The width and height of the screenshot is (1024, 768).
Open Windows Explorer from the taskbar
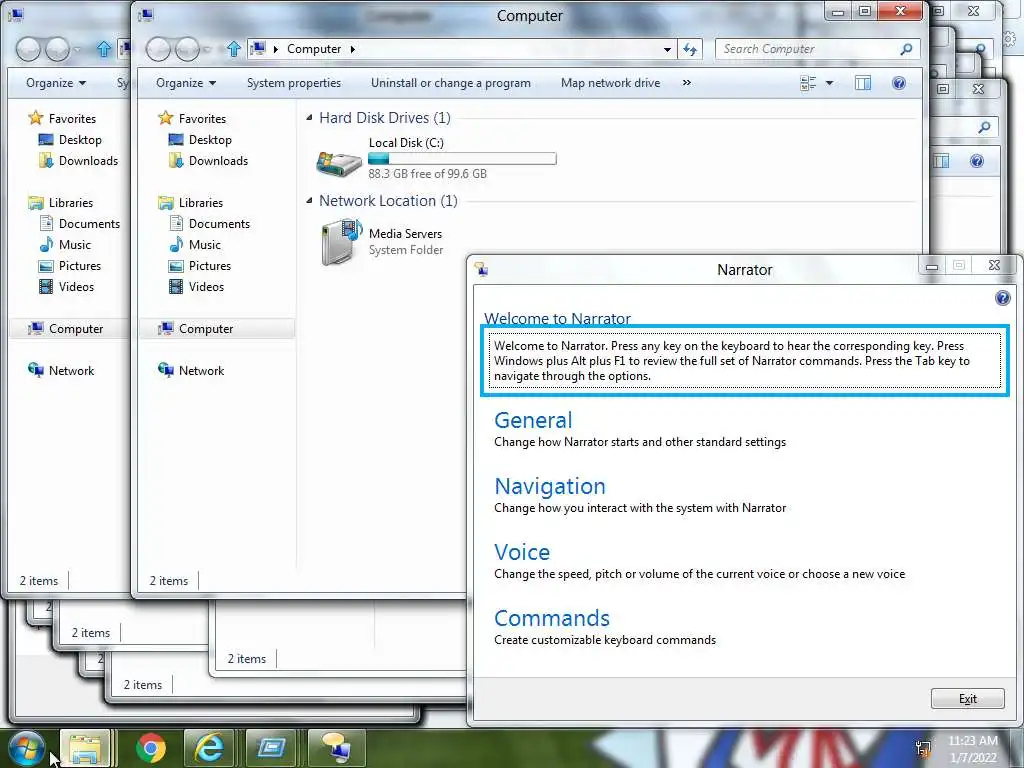click(86, 748)
